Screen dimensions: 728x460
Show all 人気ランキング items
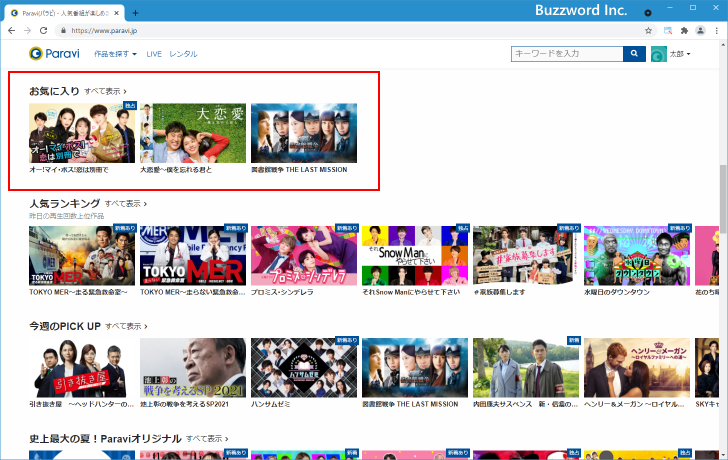(x=126, y=204)
